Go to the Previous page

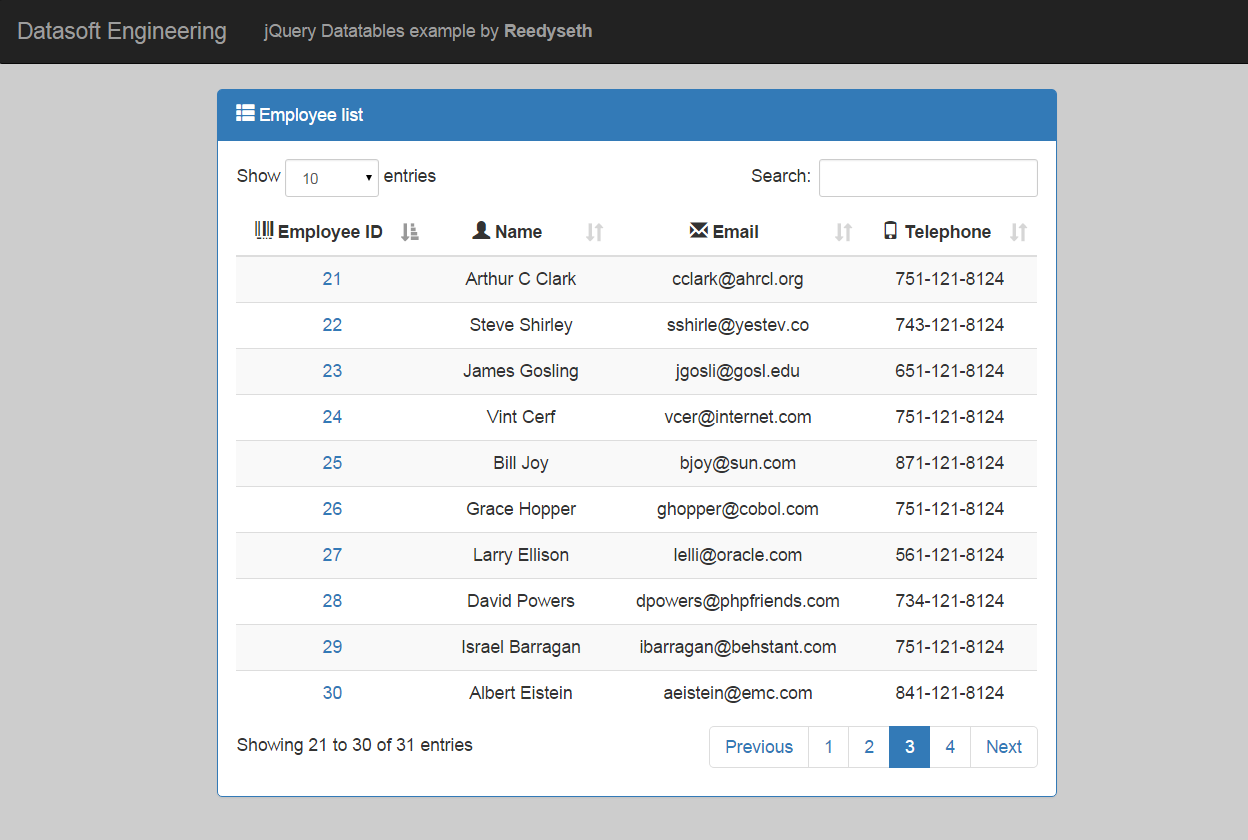click(x=759, y=747)
